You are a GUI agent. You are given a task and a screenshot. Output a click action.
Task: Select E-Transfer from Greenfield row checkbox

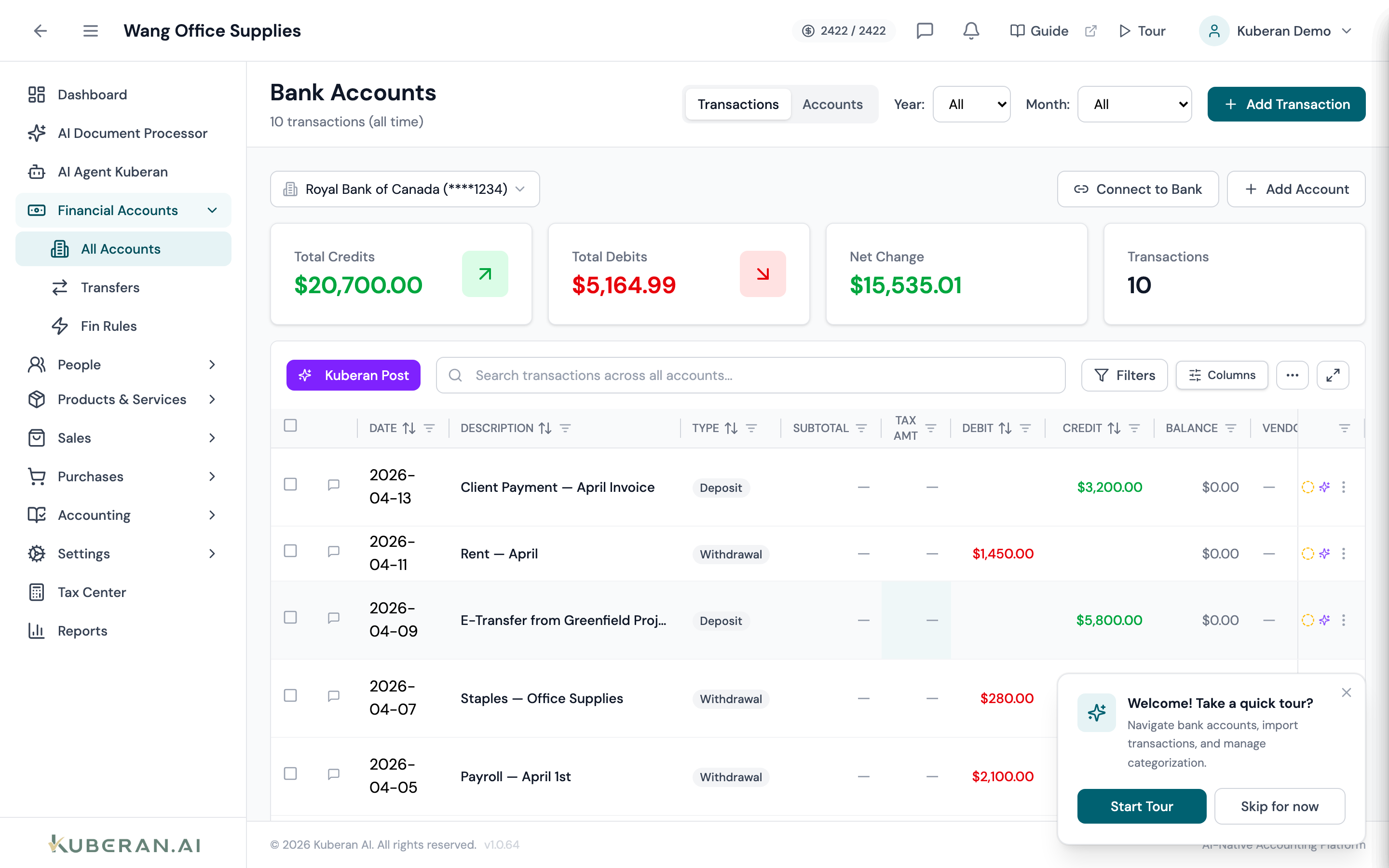point(290,617)
